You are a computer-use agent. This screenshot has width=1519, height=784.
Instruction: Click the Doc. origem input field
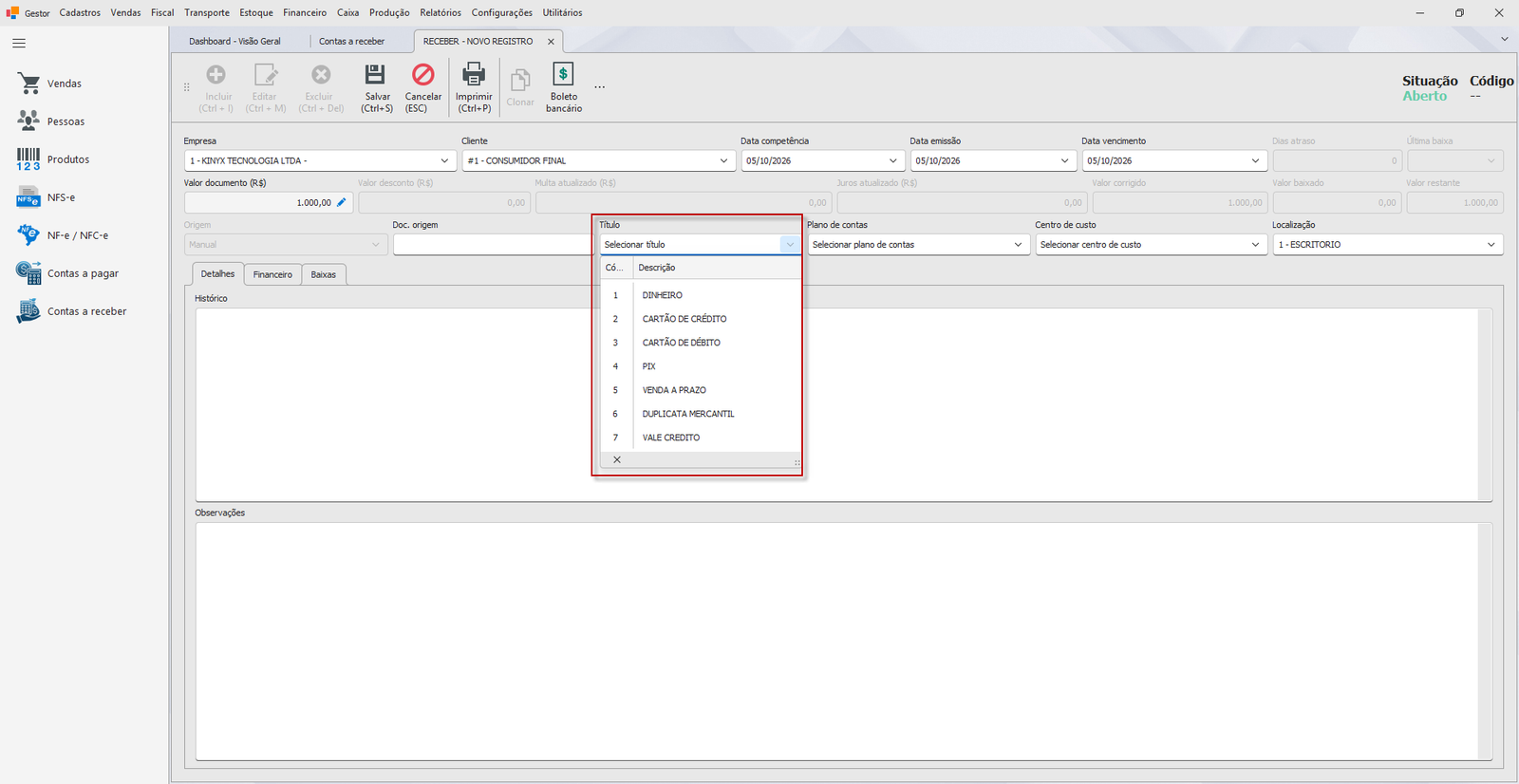[493, 245]
